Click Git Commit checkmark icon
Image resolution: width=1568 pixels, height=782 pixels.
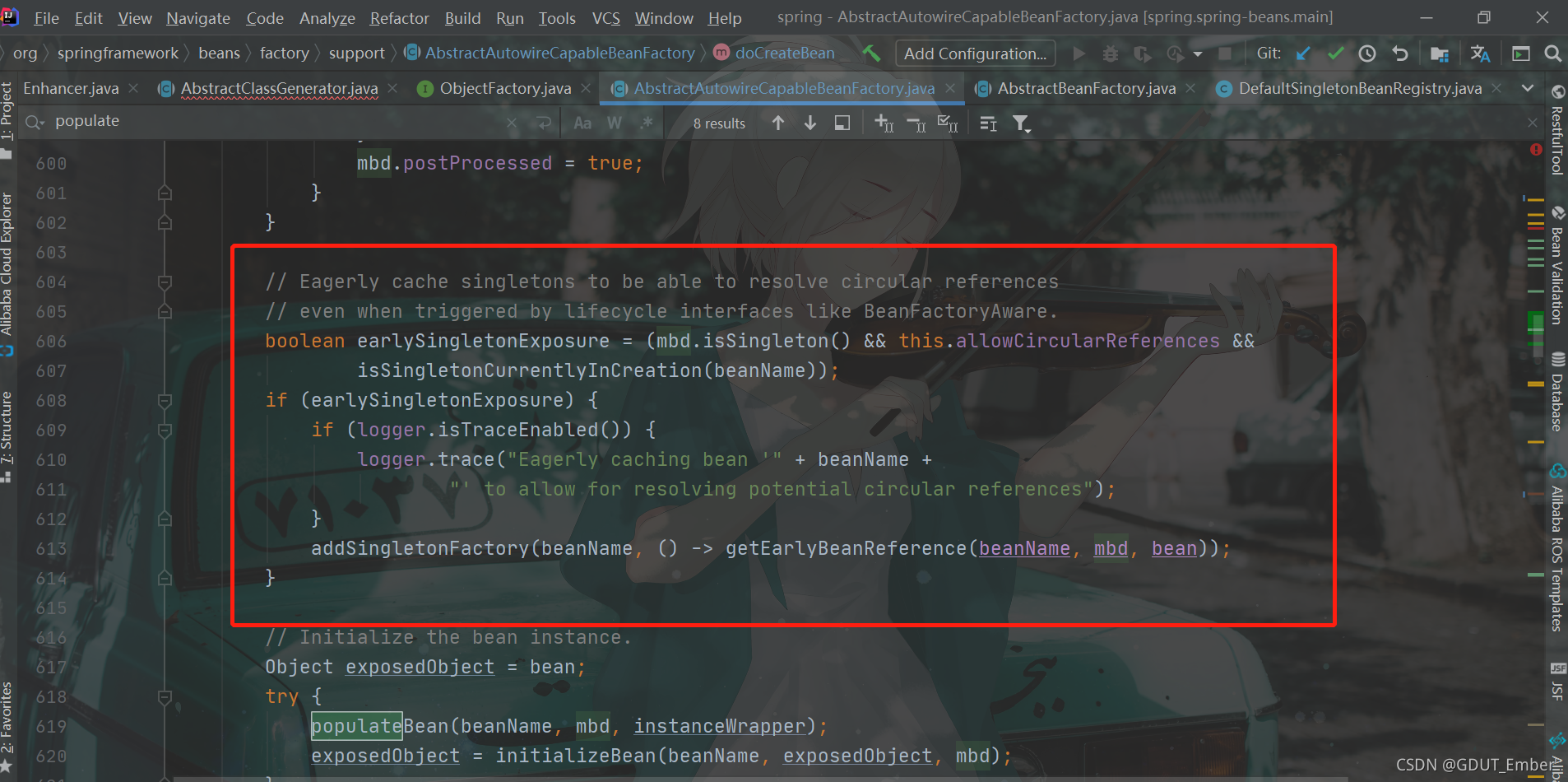[1335, 54]
